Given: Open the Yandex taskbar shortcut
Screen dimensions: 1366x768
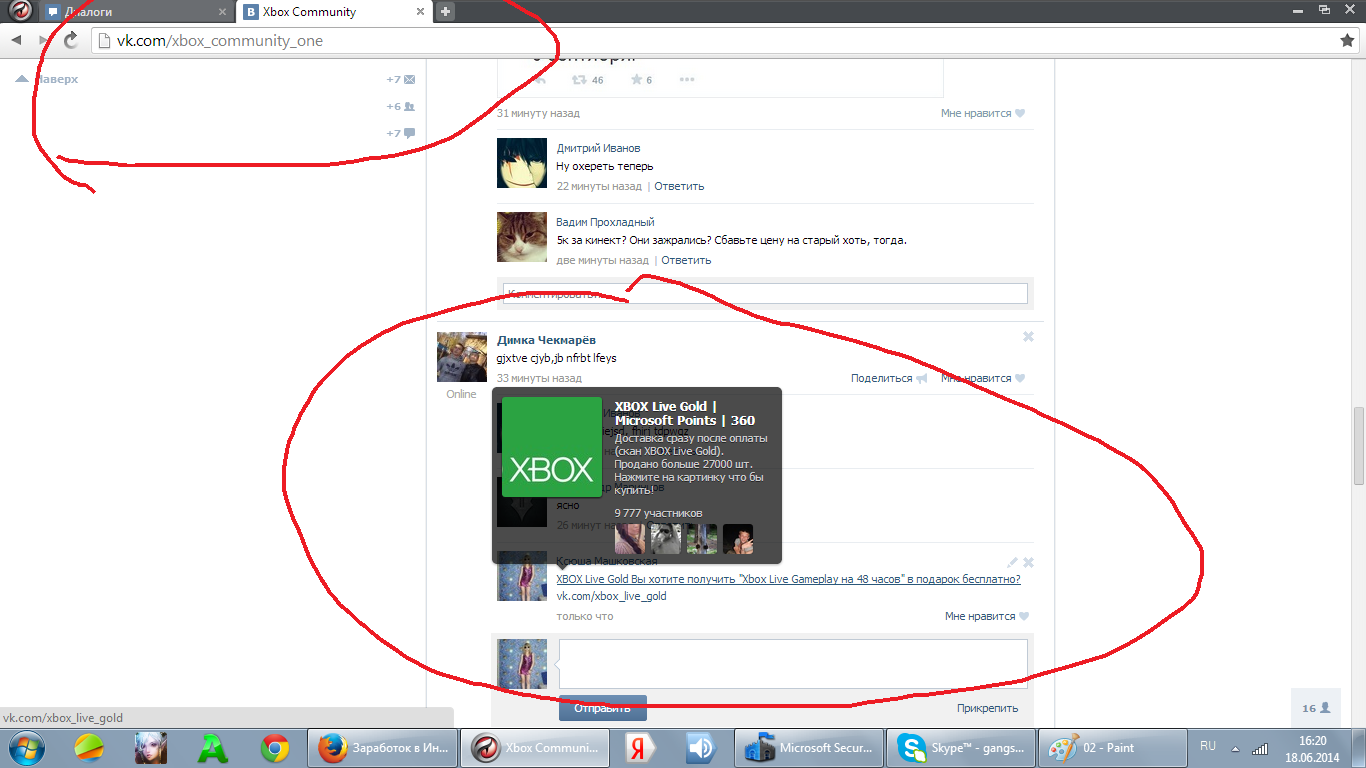Looking at the screenshot, I should click(x=639, y=747).
